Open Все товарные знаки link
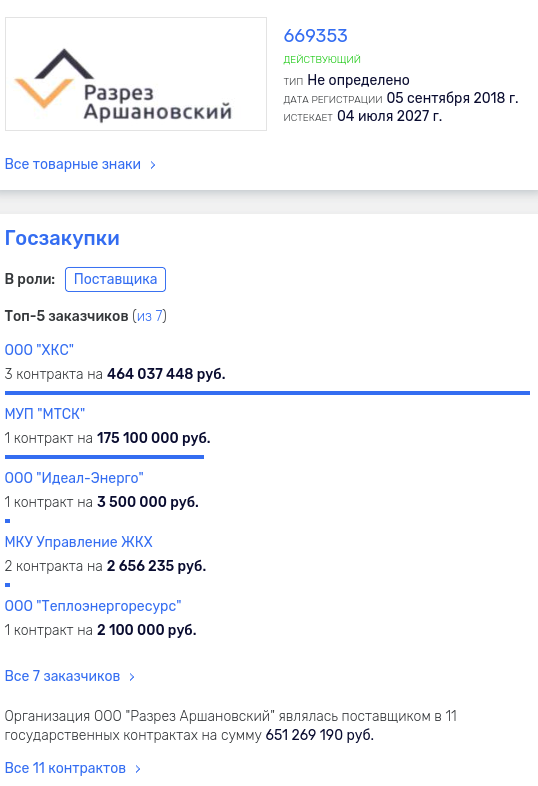Screen dimensions: 538x786 73,164
